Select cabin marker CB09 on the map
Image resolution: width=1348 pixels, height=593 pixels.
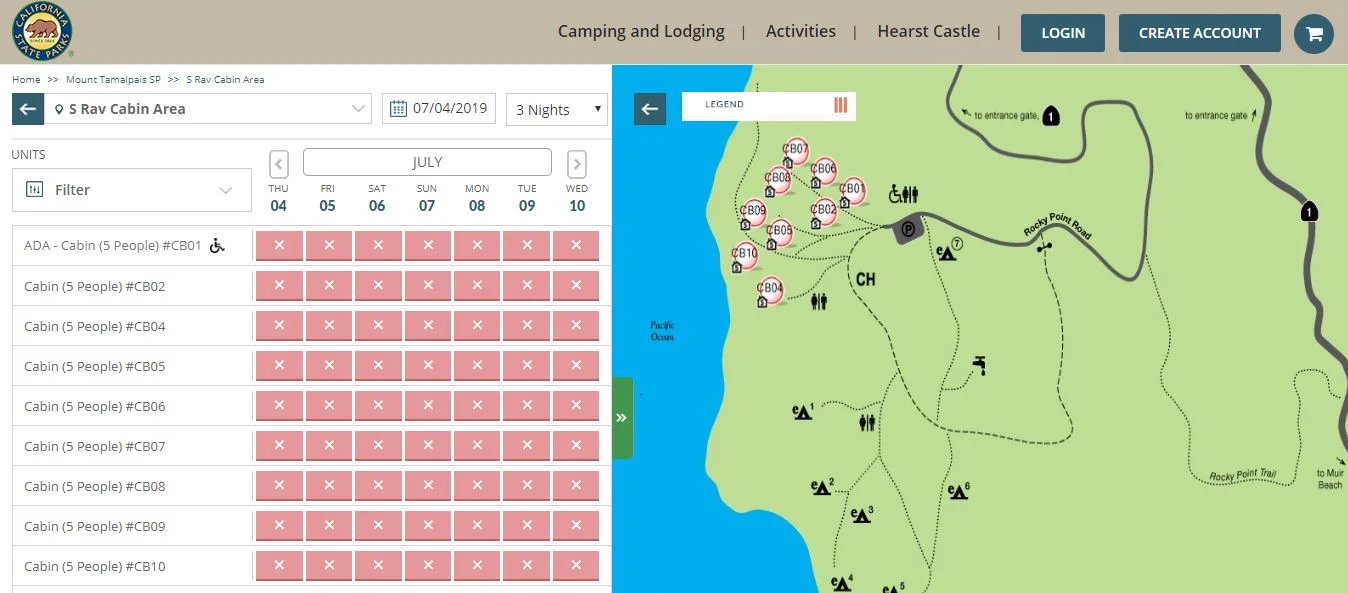(x=752, y=213)
